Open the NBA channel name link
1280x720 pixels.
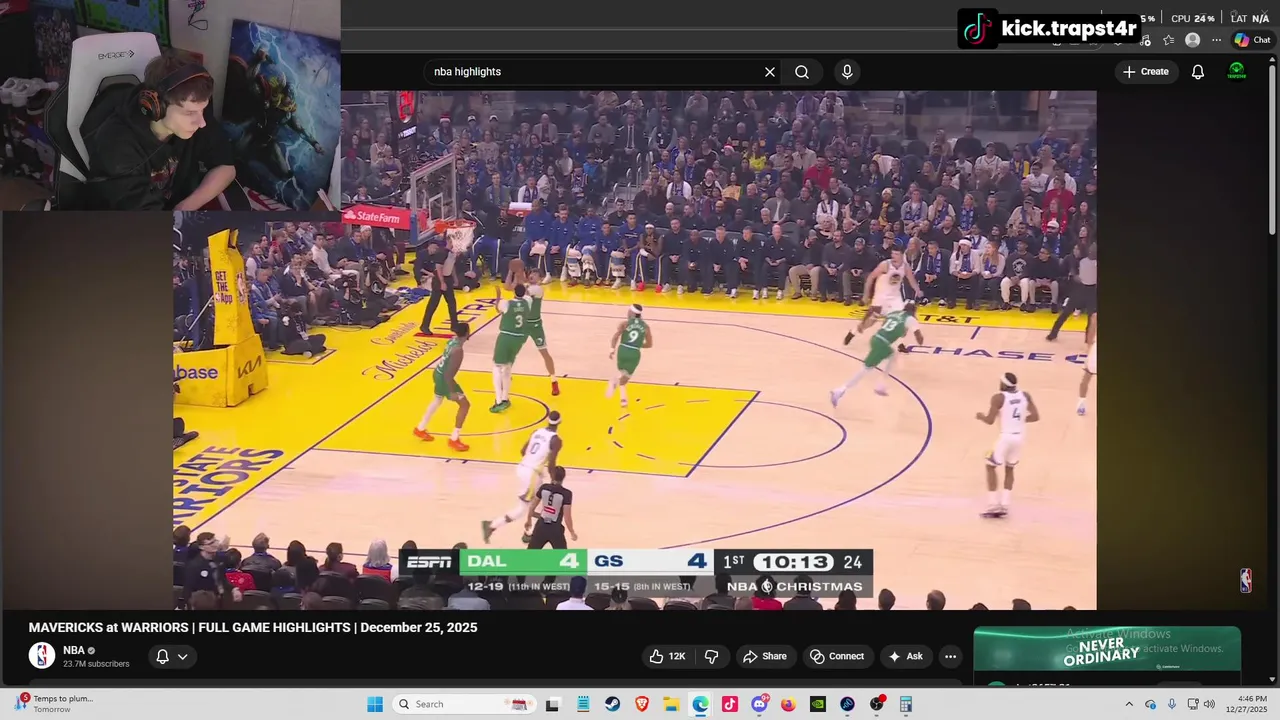(74, 650)
